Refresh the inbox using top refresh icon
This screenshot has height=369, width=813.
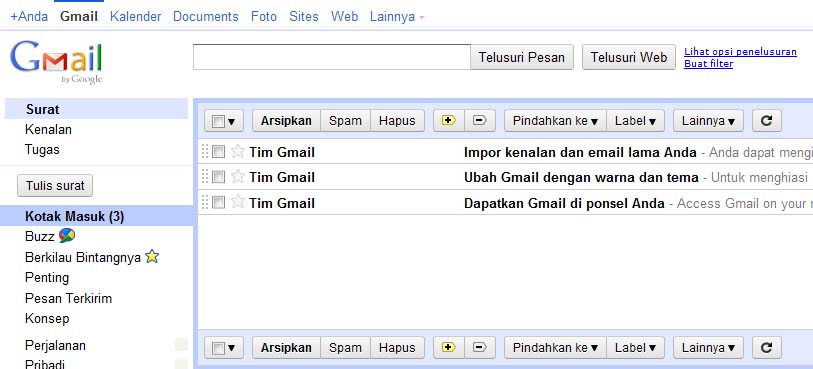tap(766, 121)
